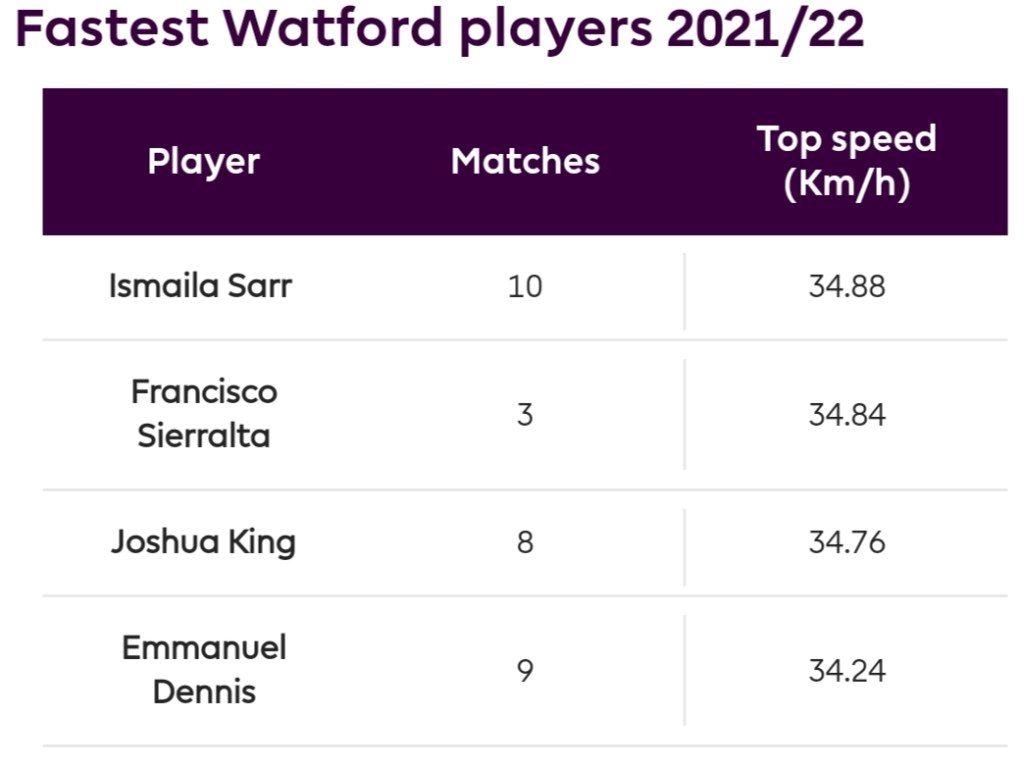This screenshot has width=1024, height=768.
Task: Click the 2021/22 season text in title
Action: tap(764, 30)
